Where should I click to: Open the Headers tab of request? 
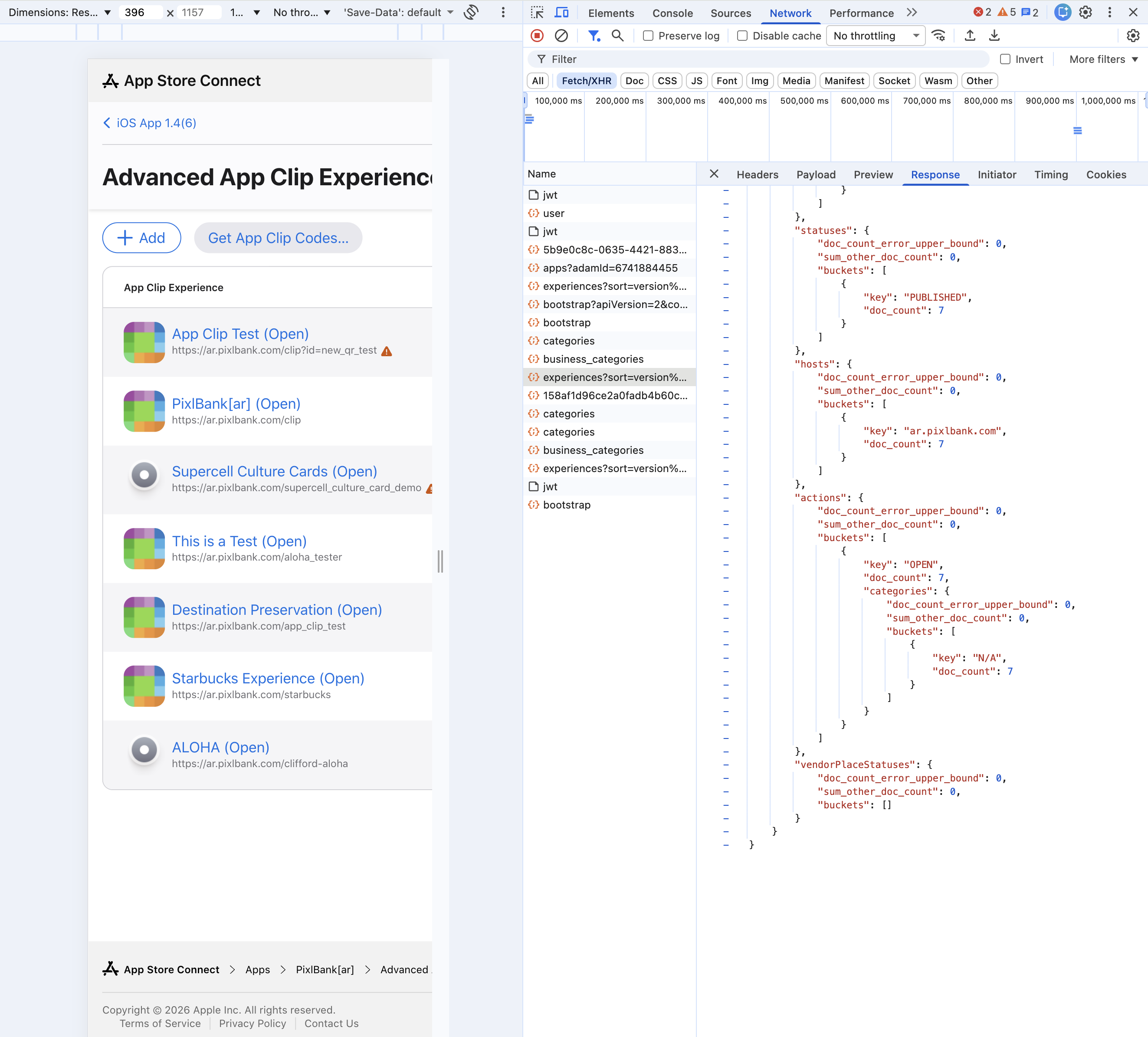pos(757,175)
